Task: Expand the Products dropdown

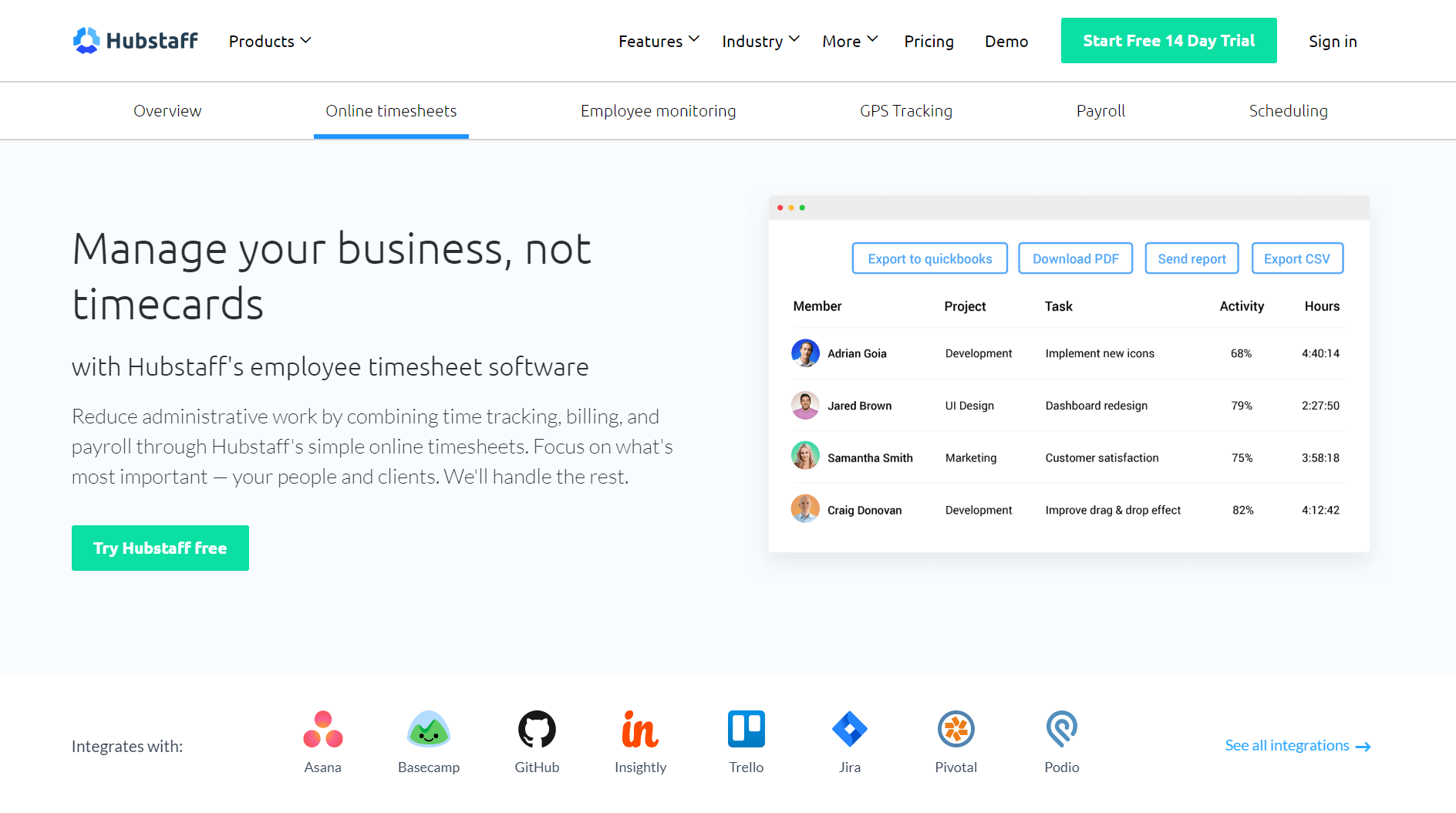Action: coord(270,41)
